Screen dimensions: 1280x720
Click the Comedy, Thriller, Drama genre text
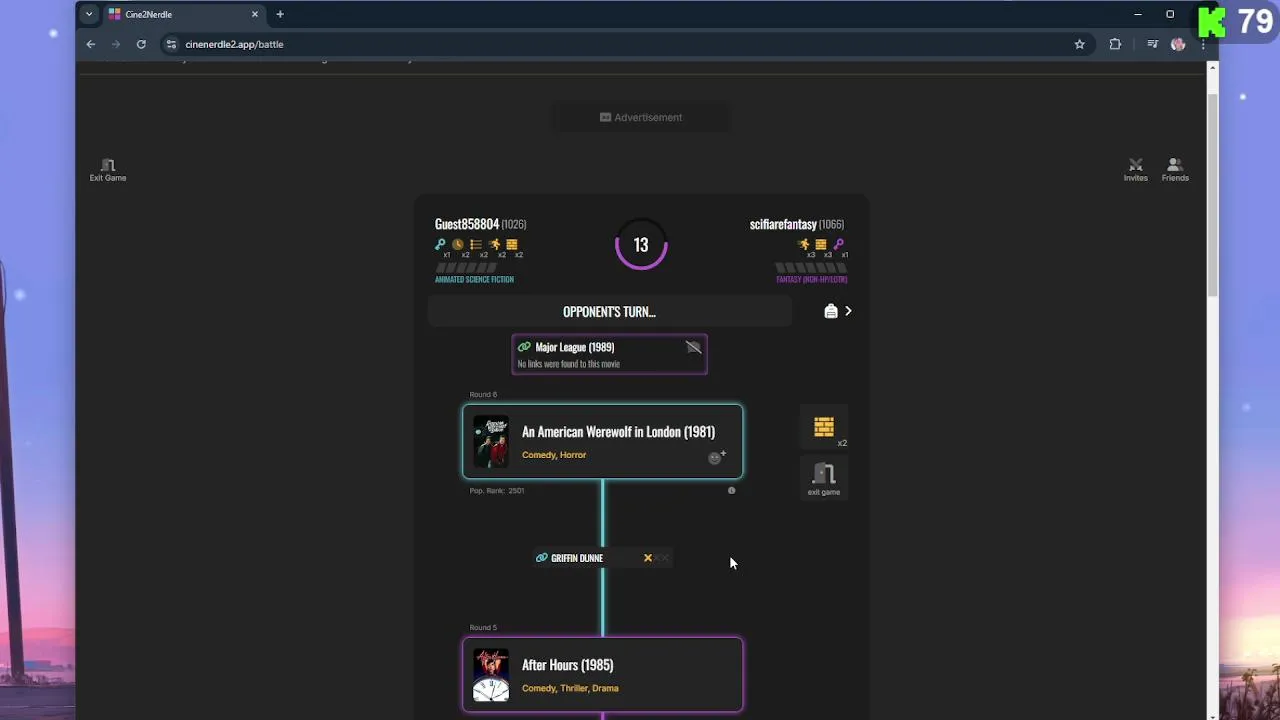point(570,688)
